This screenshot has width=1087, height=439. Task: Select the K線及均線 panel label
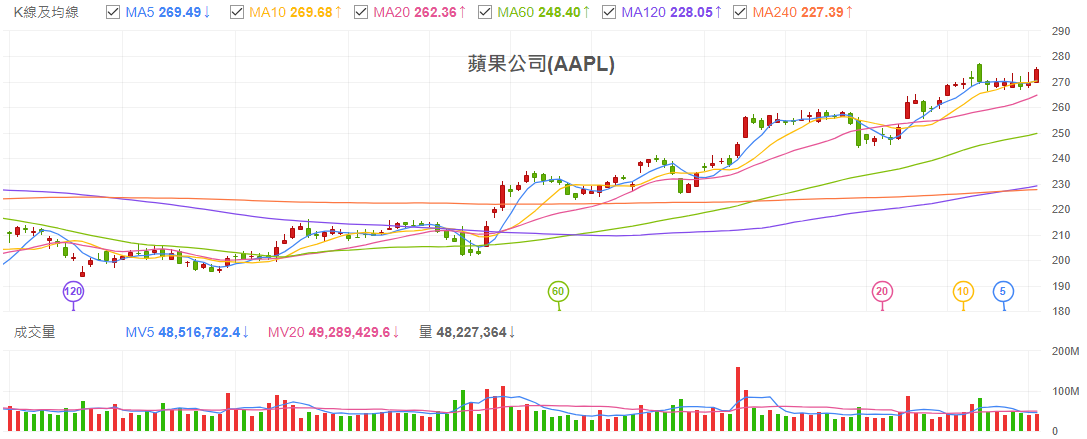(x=47, y=13)
